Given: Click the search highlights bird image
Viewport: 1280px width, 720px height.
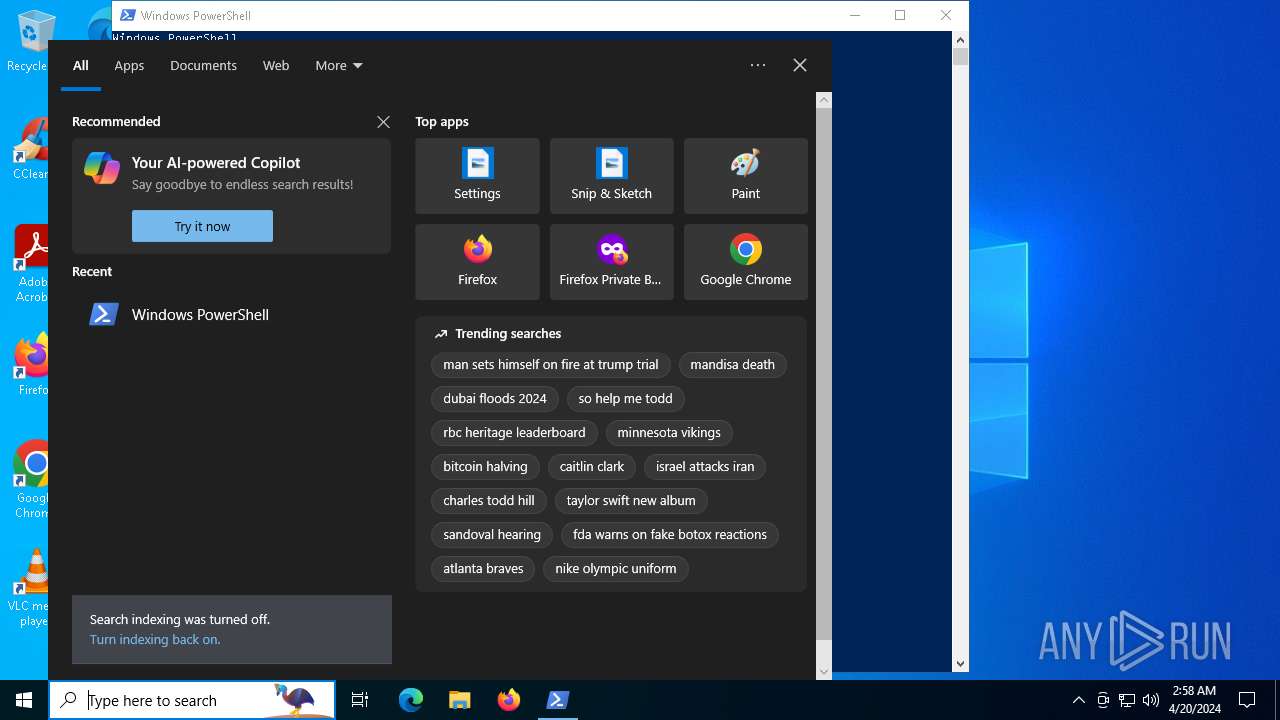Looking at the screenshot, I should [296, 700].
